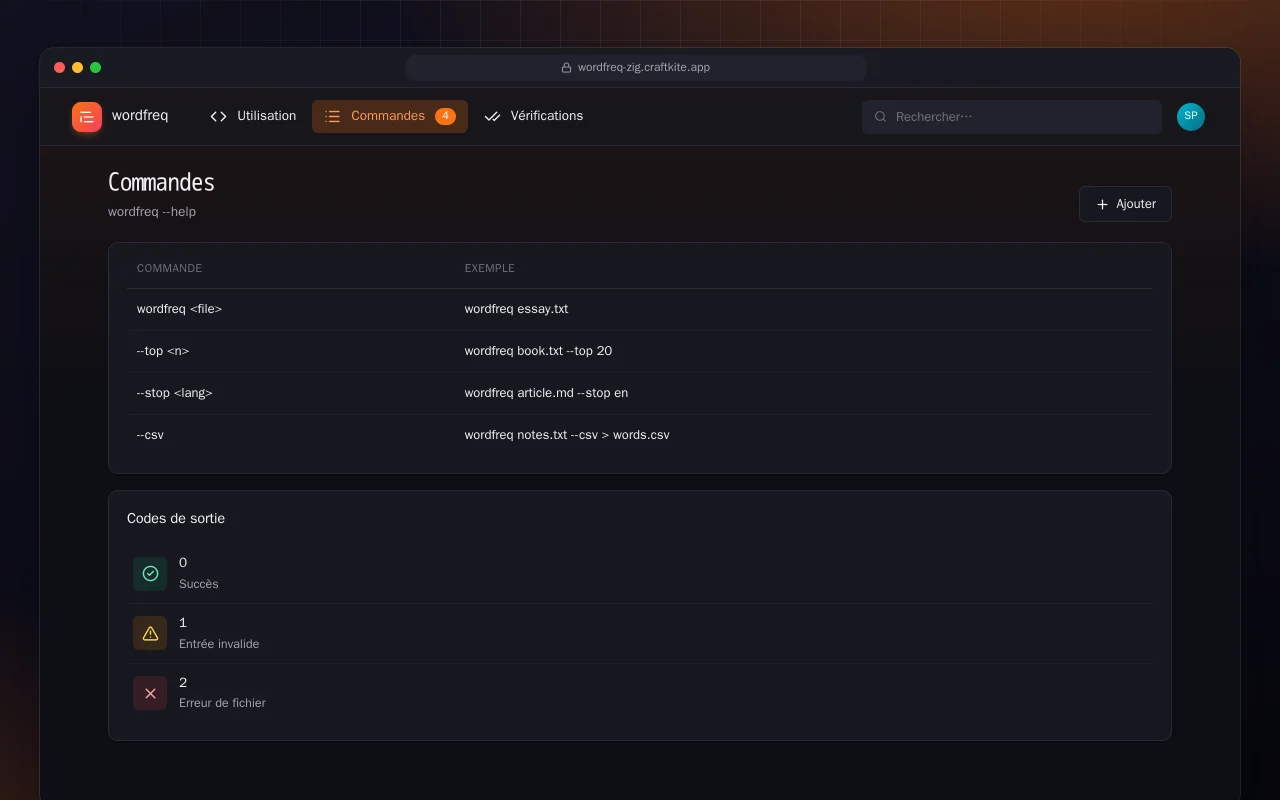1280x800 pixels.
Task: Click the wordfreq brand name
Action: pyautogui.click(x=140, y=116)
